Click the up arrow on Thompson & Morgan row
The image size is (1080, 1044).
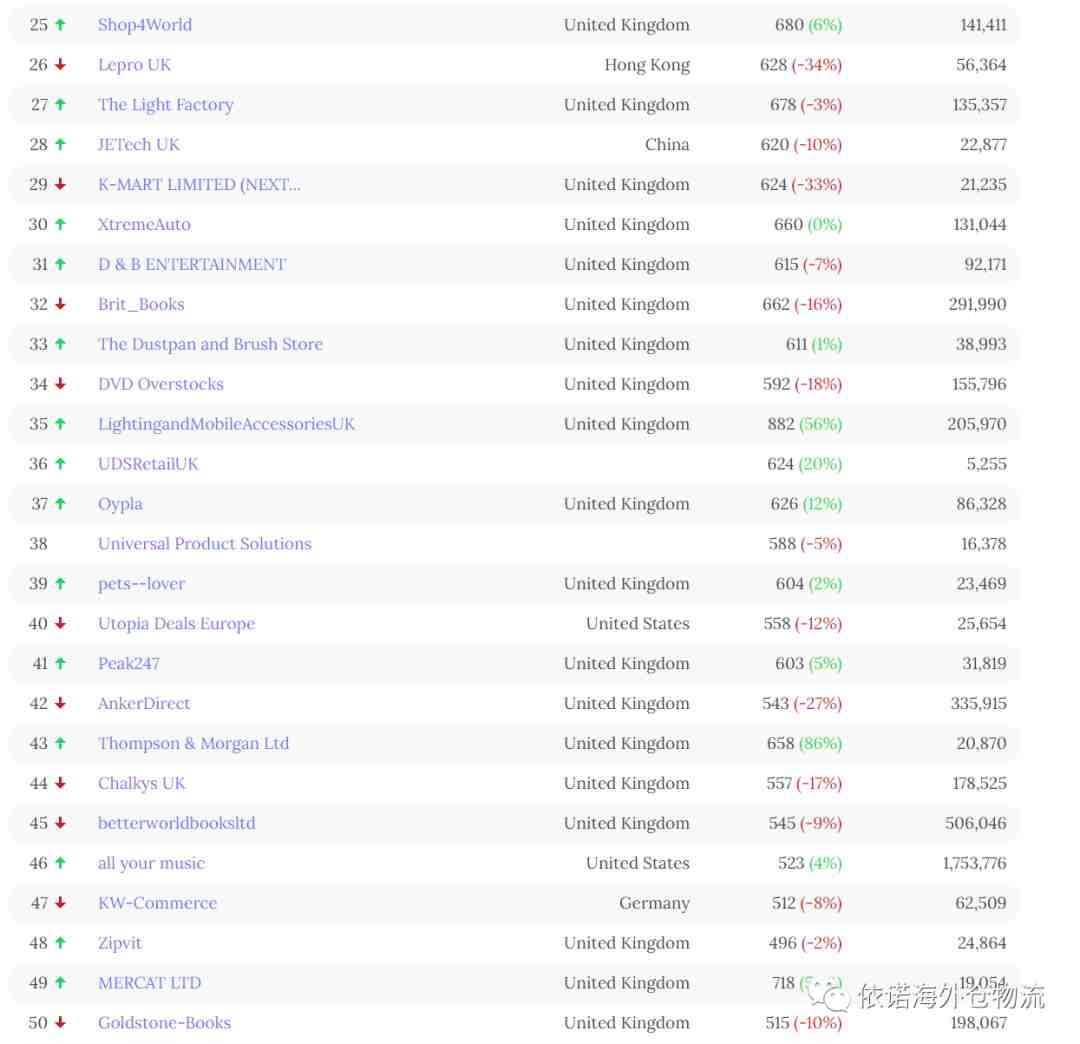click(61, 744)
